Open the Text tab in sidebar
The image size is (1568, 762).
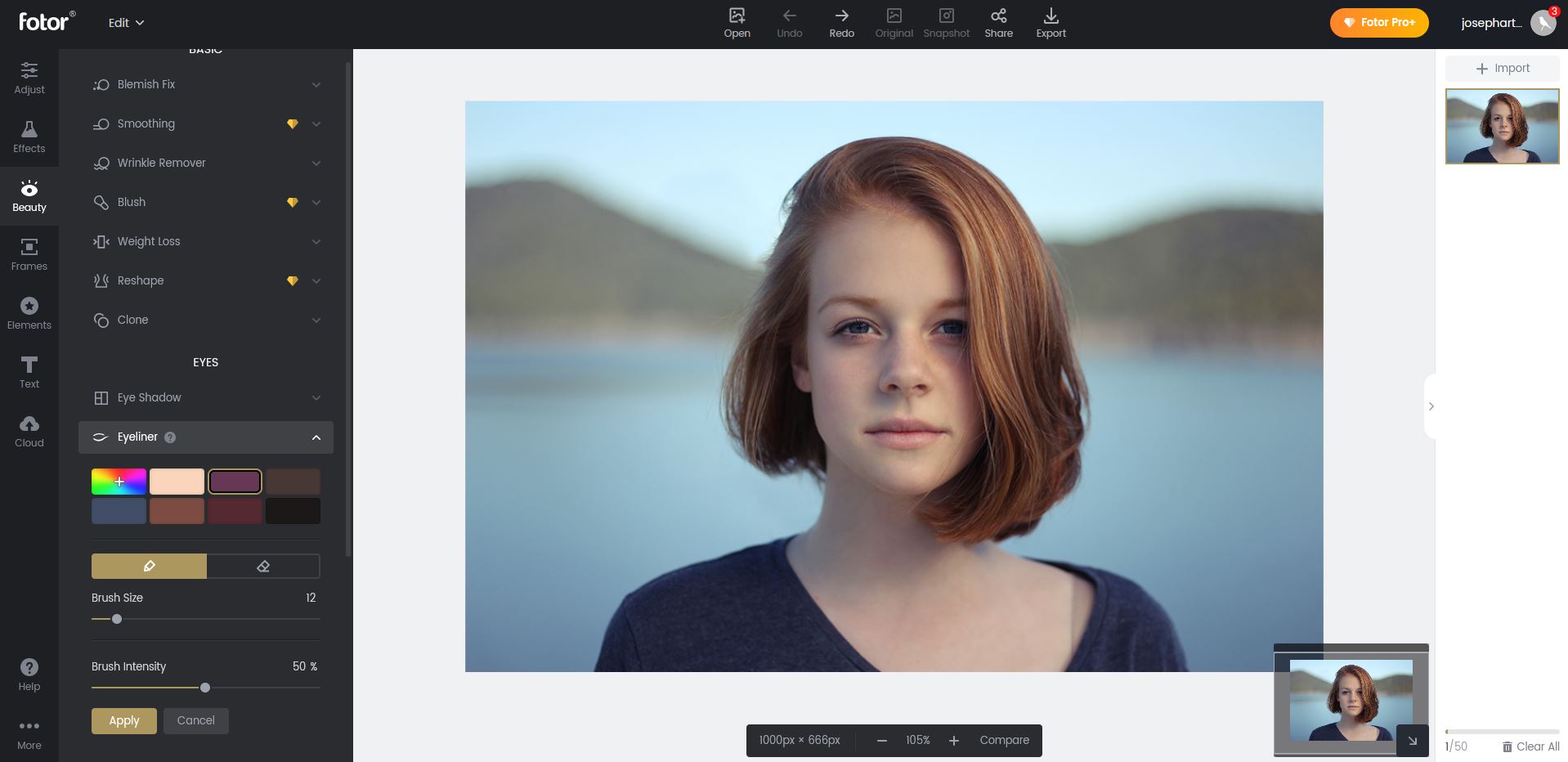[x=29, y=372]
